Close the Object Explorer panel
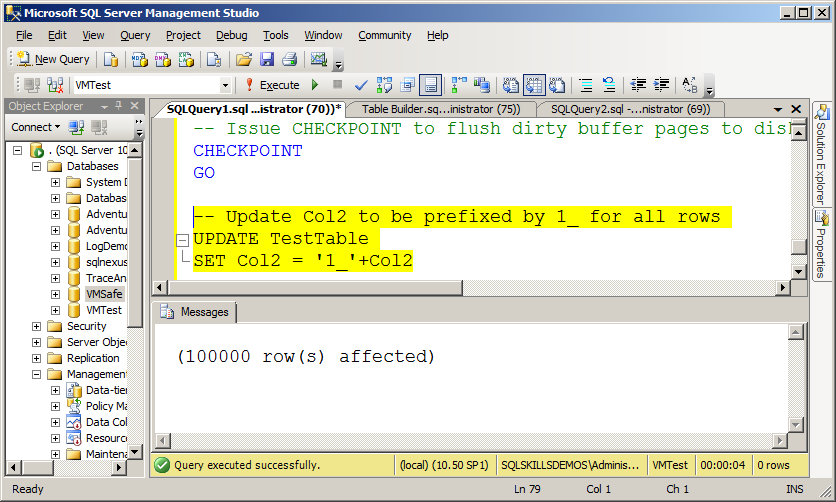 134,106
